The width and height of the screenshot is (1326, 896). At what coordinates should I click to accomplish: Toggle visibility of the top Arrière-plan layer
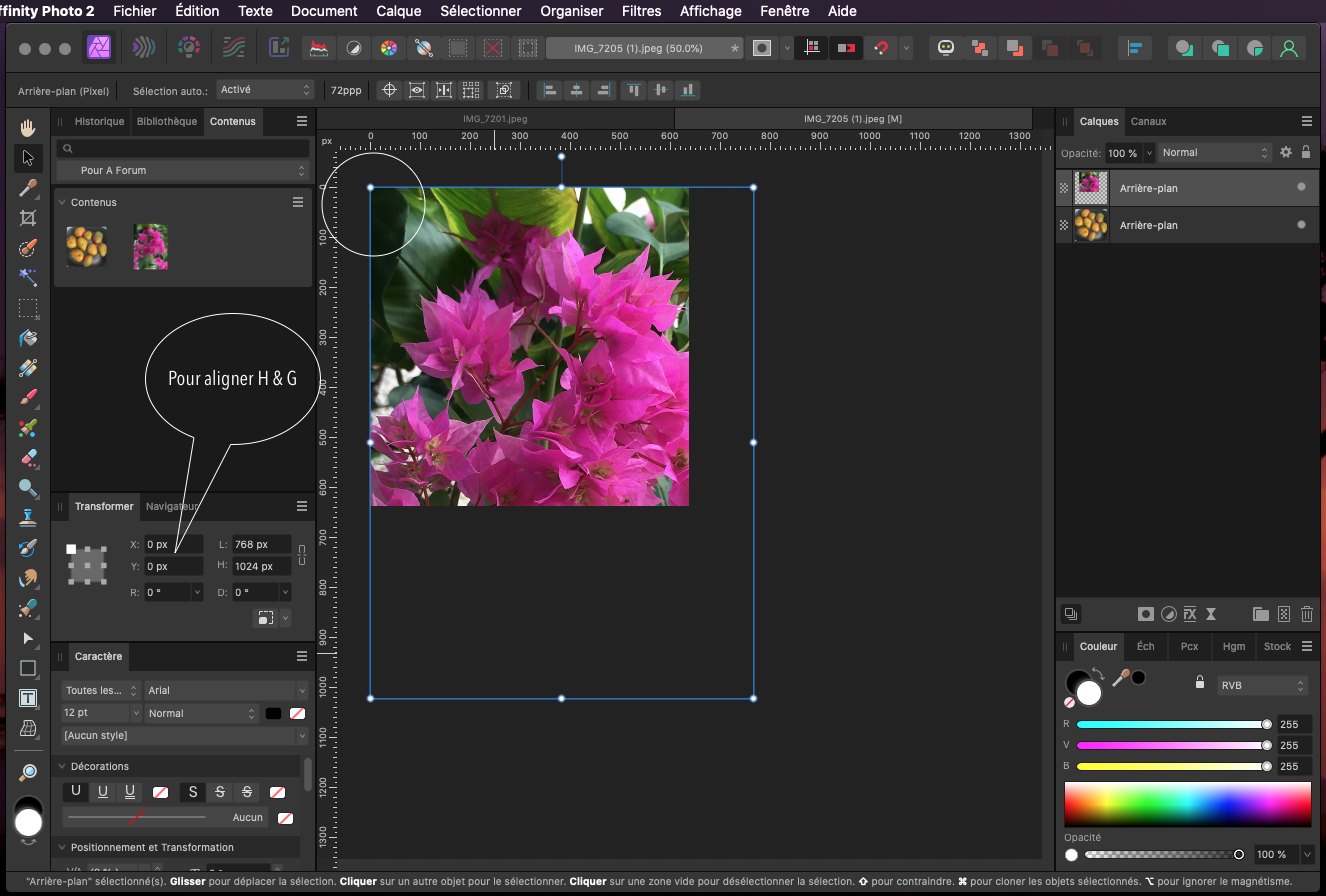click(x=1301, y=187)
